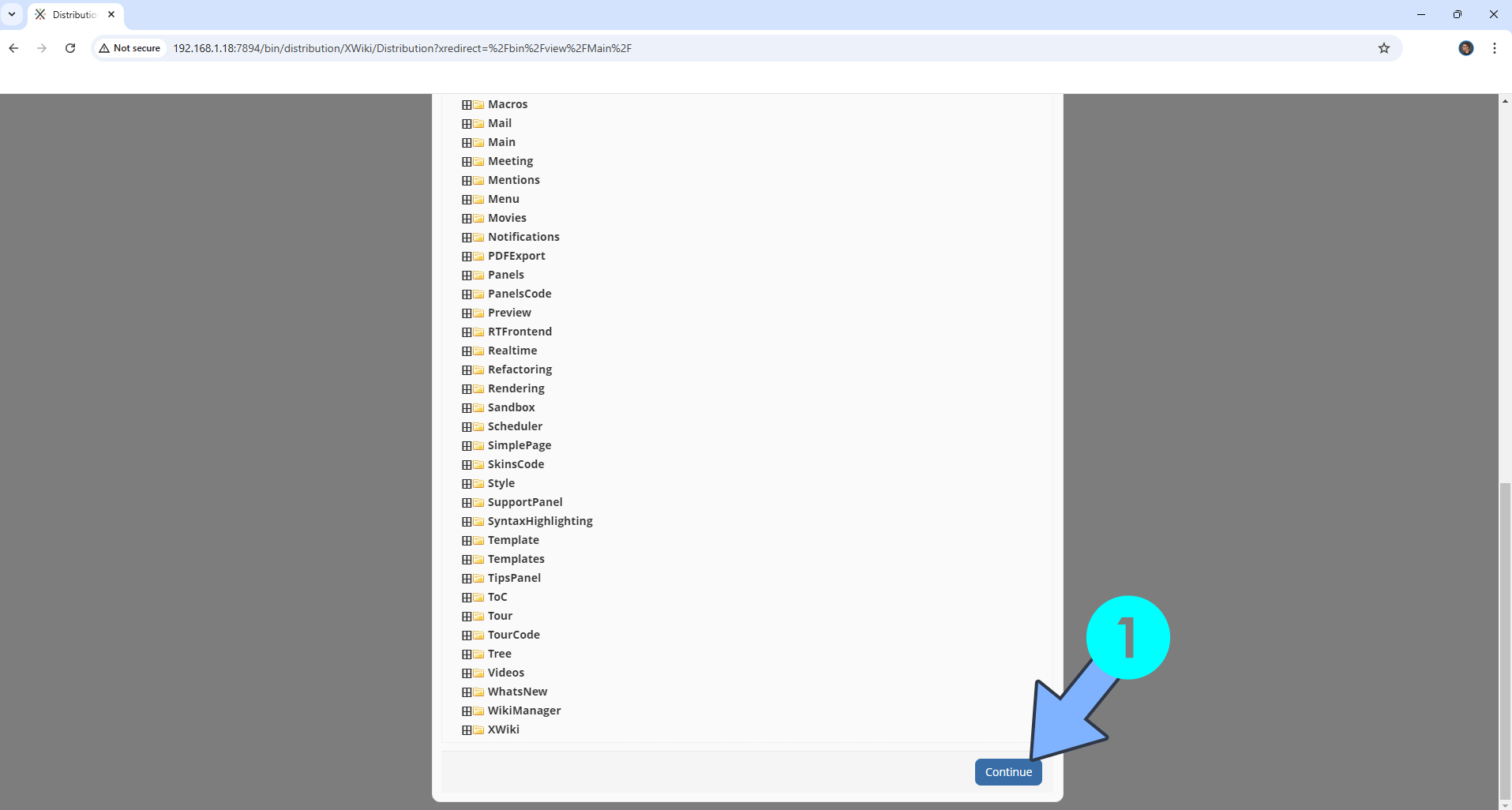Click the Preview folder icon
The width and height of the screenshot is (1512, 810).
click(478, 313)
